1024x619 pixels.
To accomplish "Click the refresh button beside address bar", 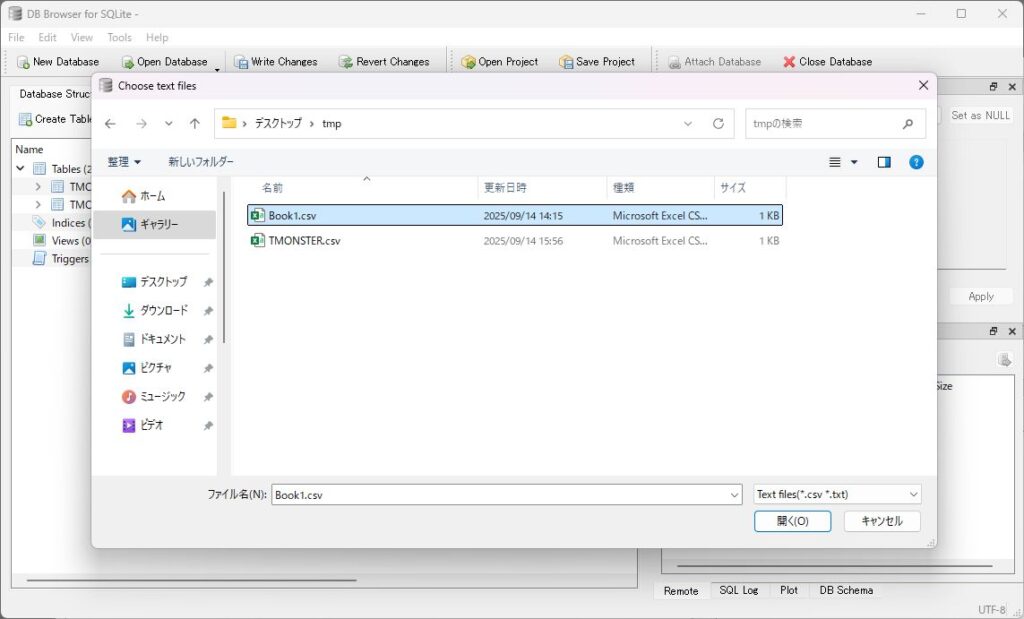I will tap(718, 124).
